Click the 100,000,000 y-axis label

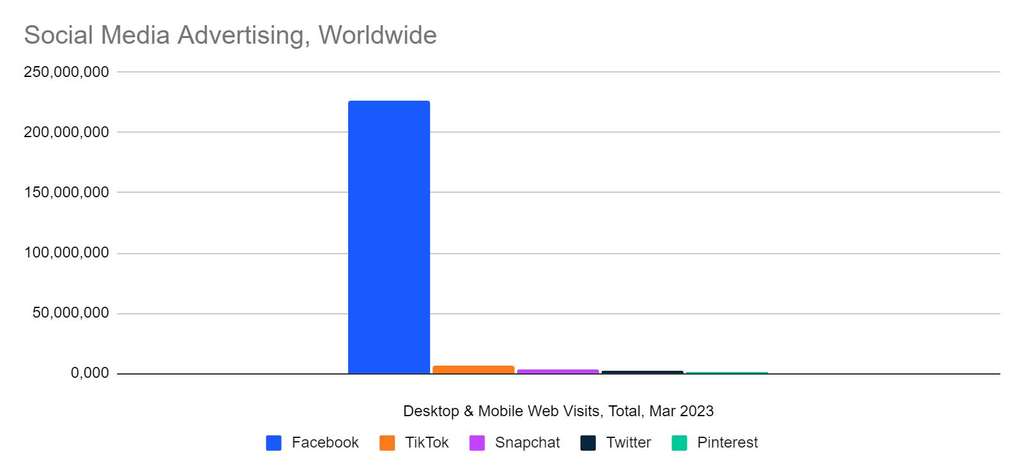click(65, 253)
